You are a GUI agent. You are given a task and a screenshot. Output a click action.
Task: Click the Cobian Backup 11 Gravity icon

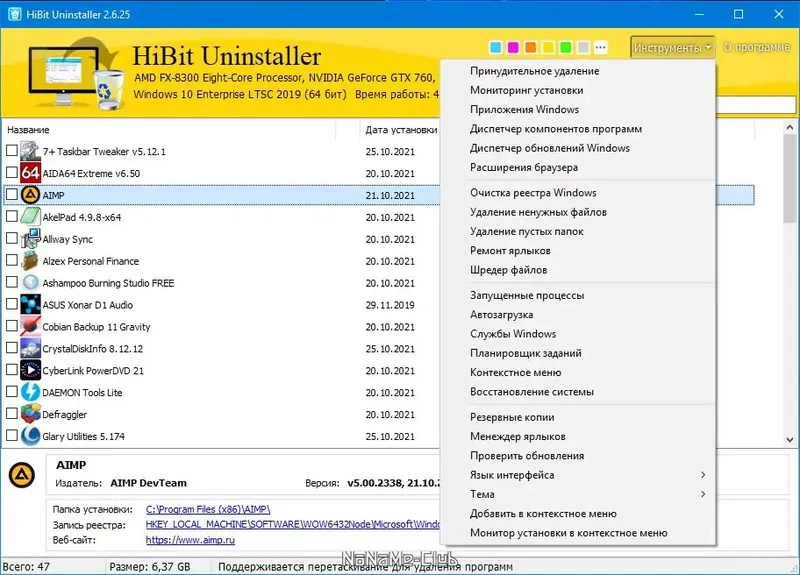30,327
